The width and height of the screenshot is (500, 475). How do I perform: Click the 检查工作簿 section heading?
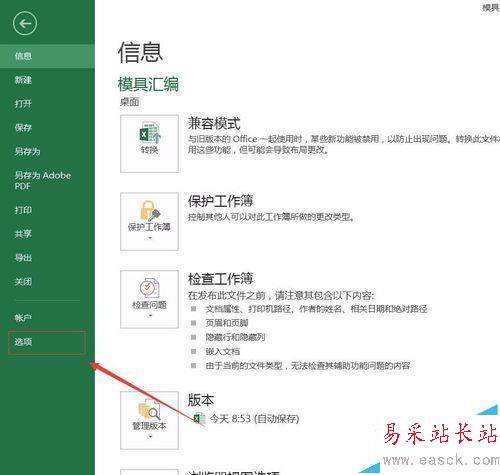(x=220, y=279)
